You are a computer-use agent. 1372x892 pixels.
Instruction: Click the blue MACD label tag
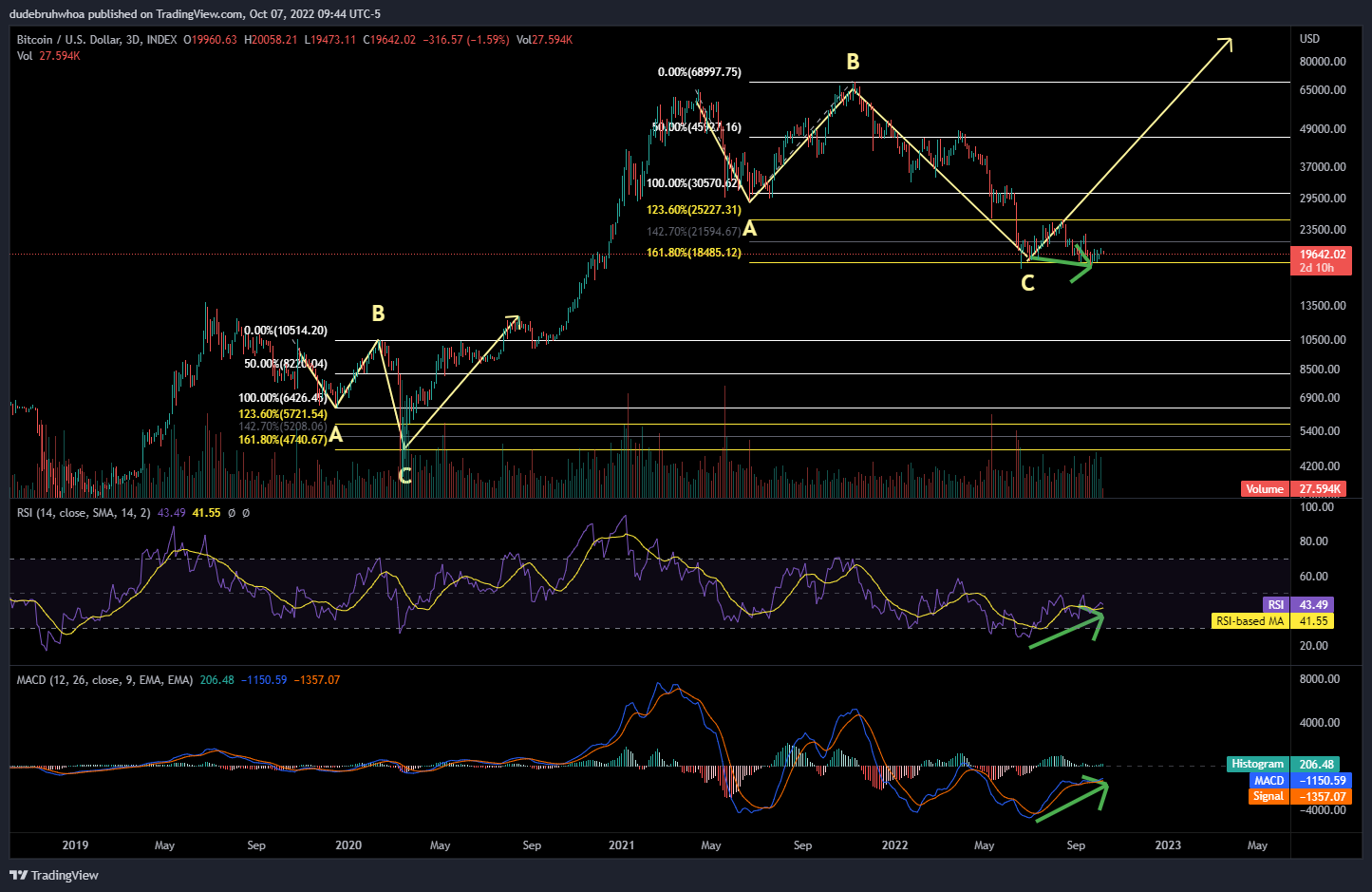tap(1269, 781)
